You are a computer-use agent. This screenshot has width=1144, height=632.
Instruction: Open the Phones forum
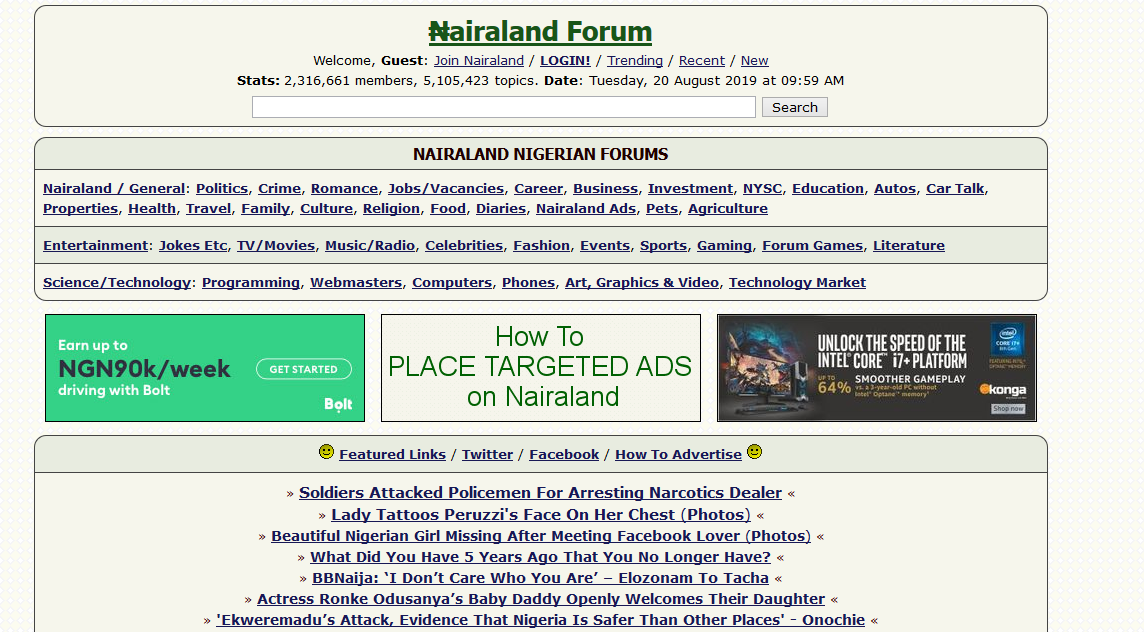point(528,282)
